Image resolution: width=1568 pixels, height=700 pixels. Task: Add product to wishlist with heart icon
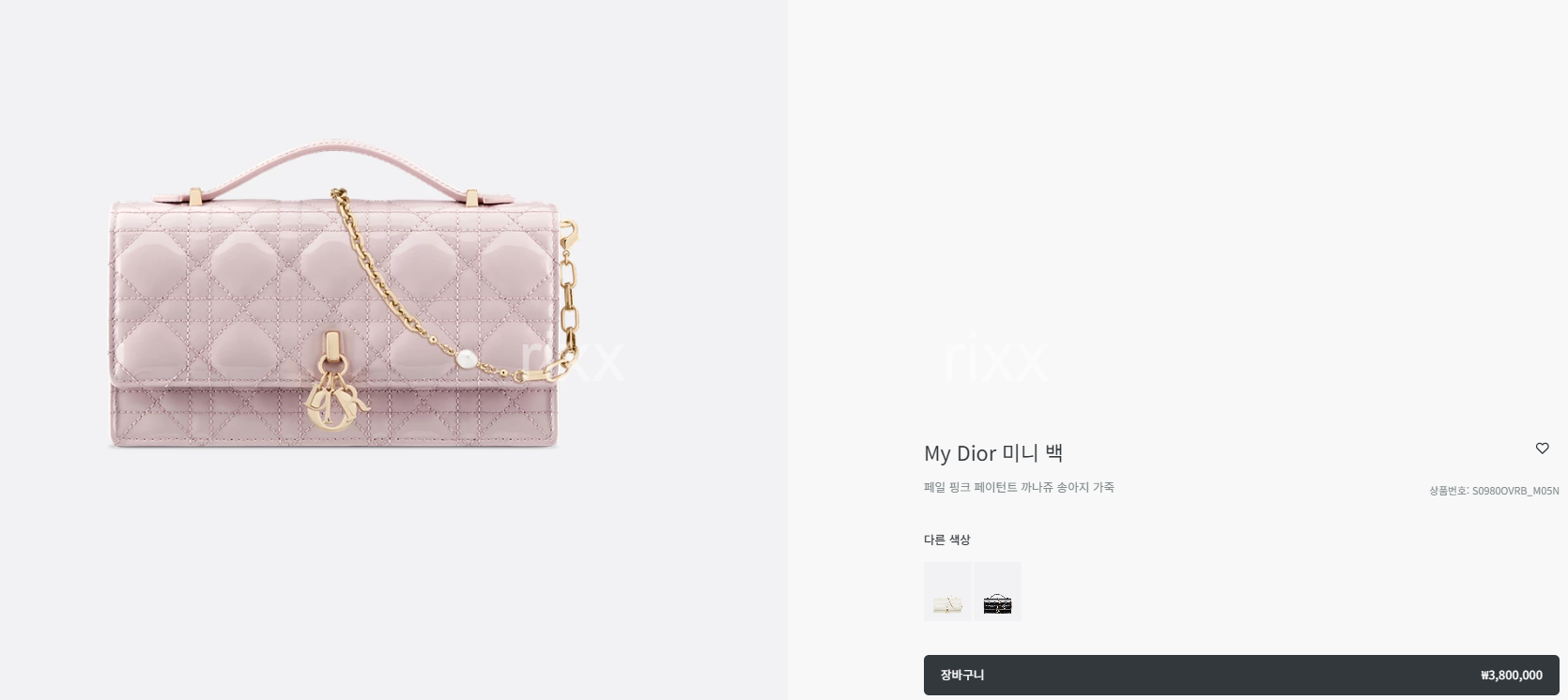tap(1542, 449)
